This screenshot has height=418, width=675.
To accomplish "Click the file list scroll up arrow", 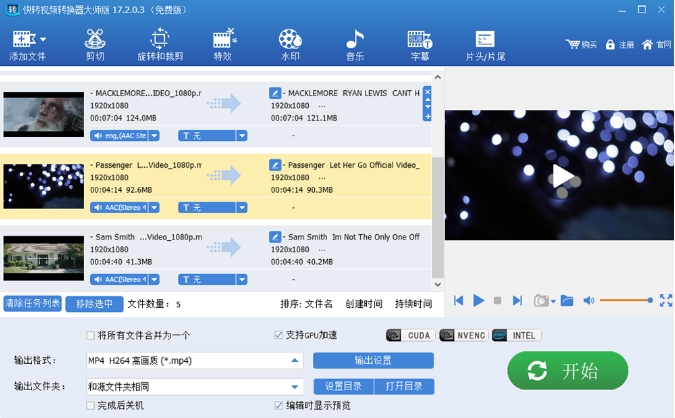I will click(437, 77).
